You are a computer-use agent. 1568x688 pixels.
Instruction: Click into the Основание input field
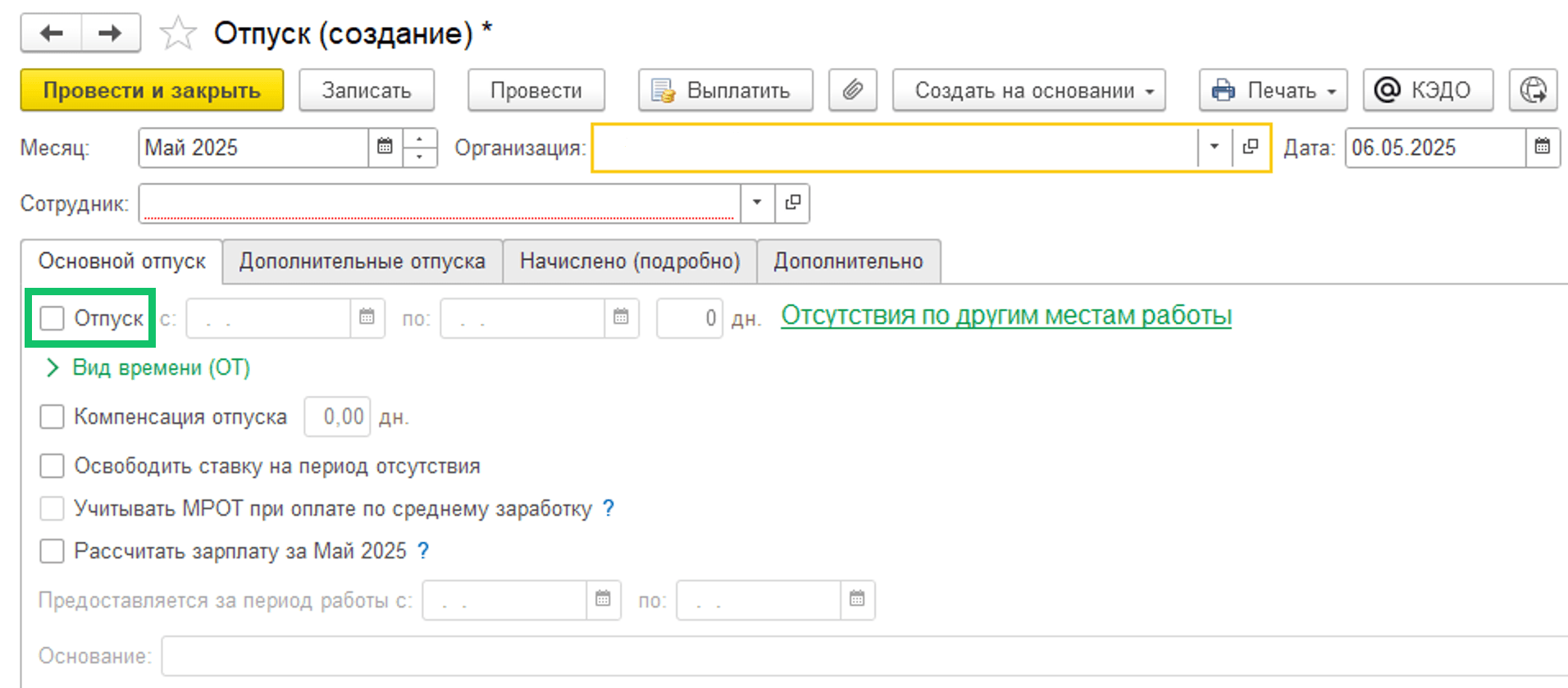[x=864, y=656]
